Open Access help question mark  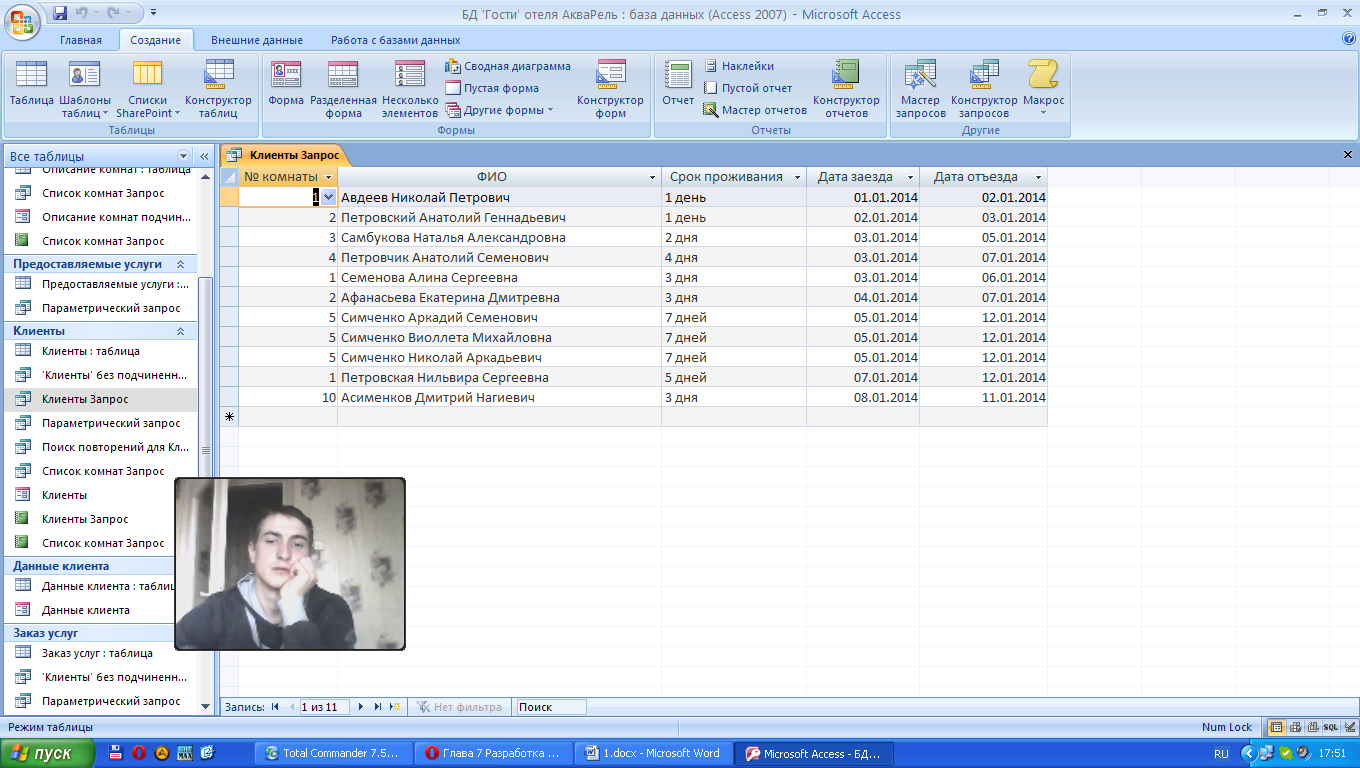tap(1348, 39)
